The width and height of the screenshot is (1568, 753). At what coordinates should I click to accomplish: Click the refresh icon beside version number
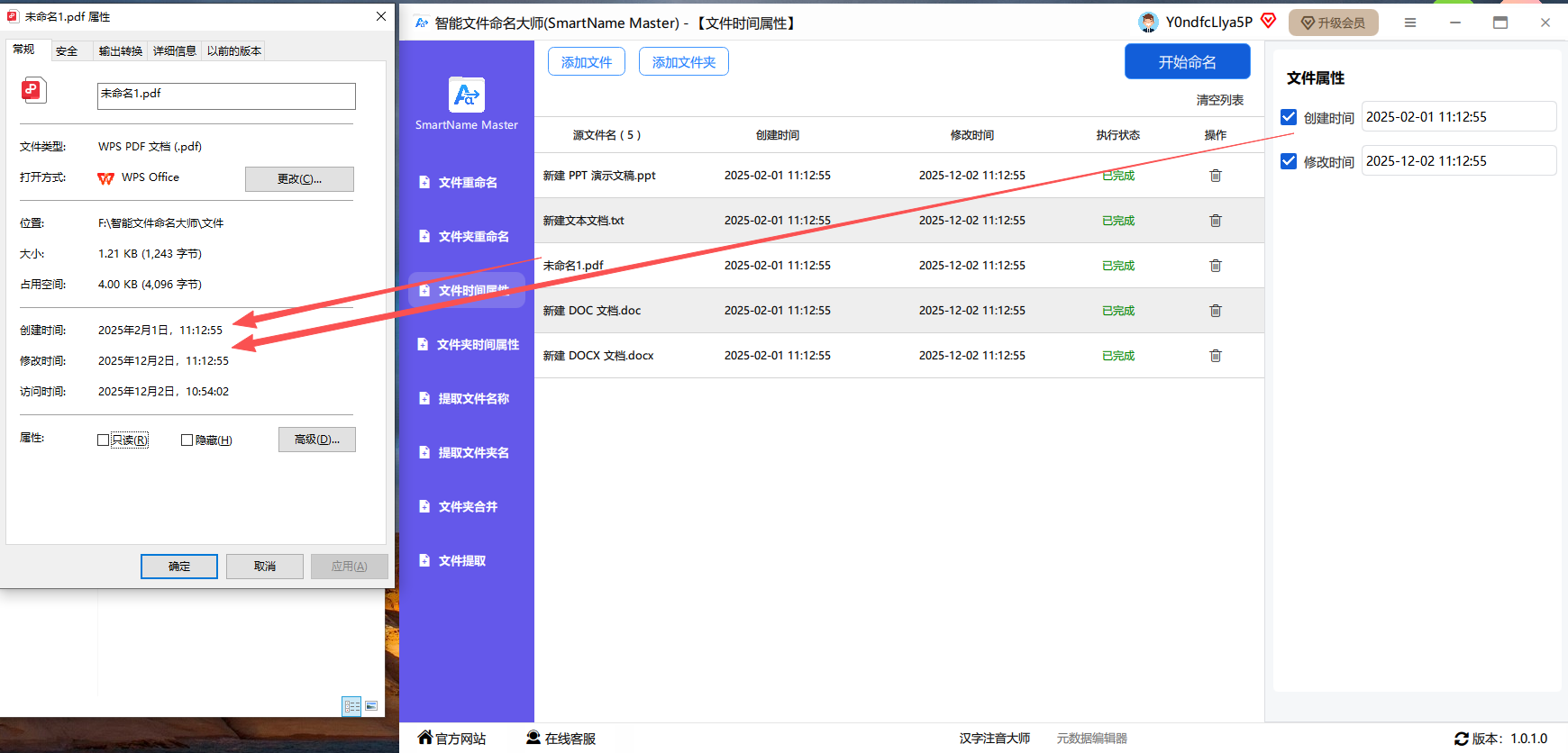(1461, 739)
